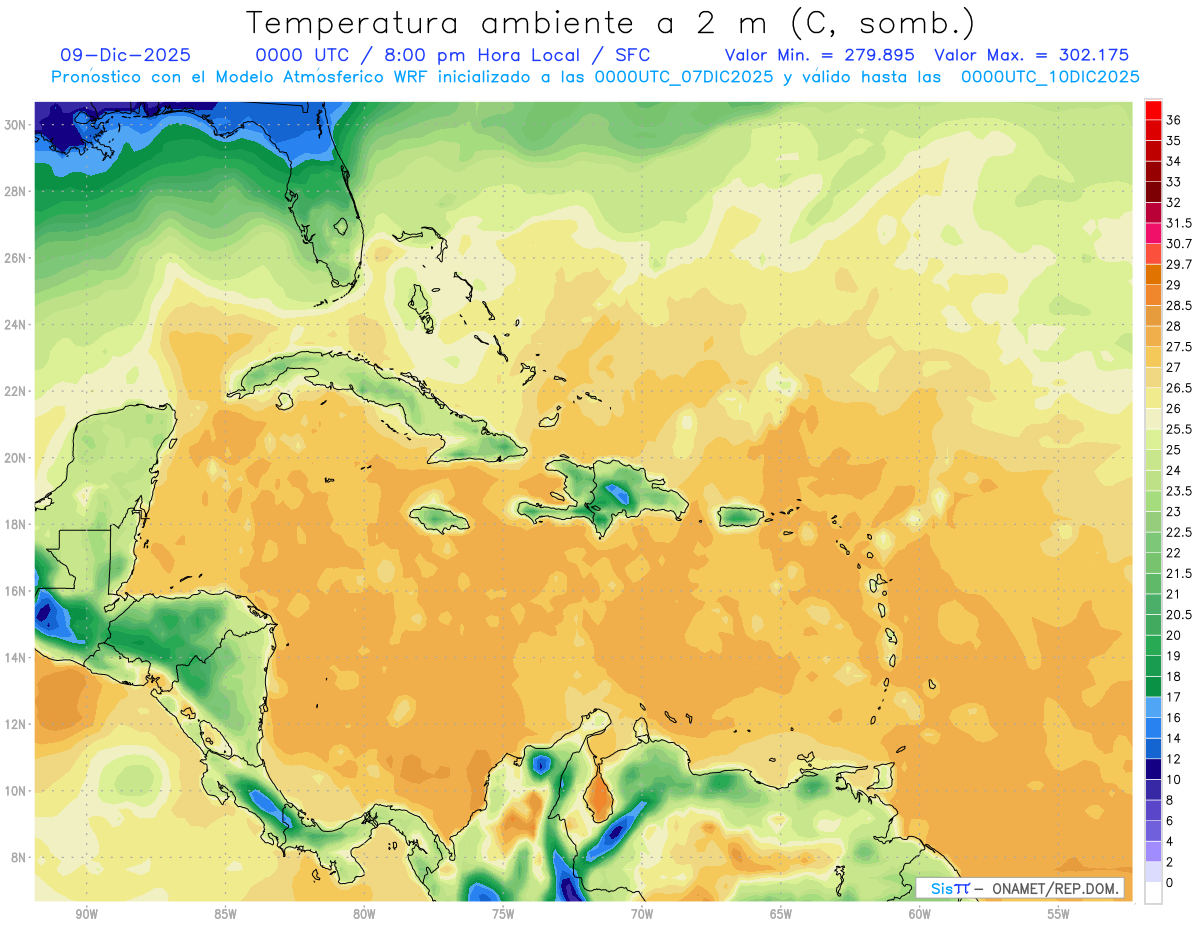The width and height of the screenshot is (1200, 927).
Task: Click the colorbar value label 22.5
Action: coord(1179,532)
